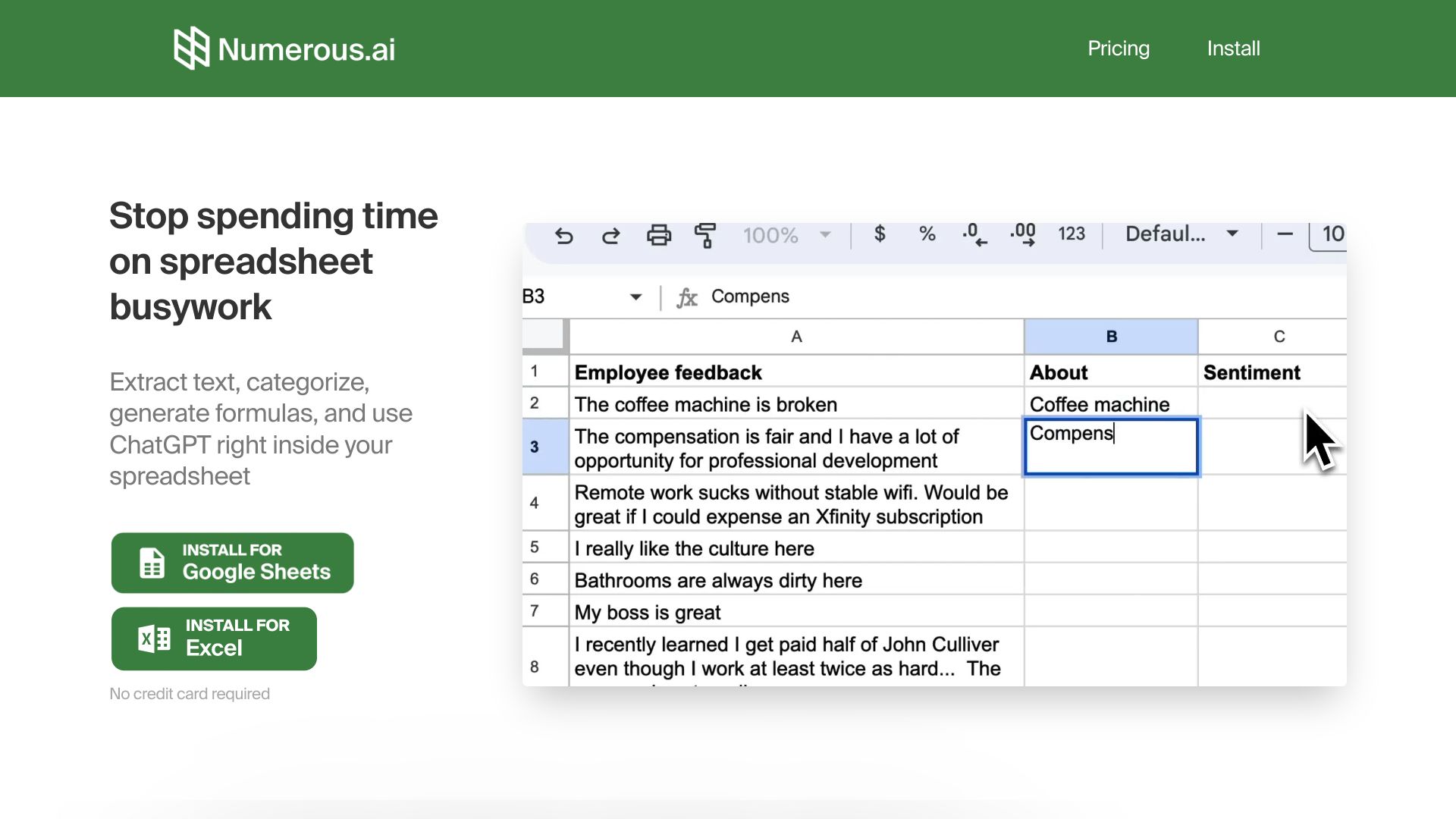1456x819 pixels.
Task: Go to the Install nav link
Action: tap(1233, 49)
